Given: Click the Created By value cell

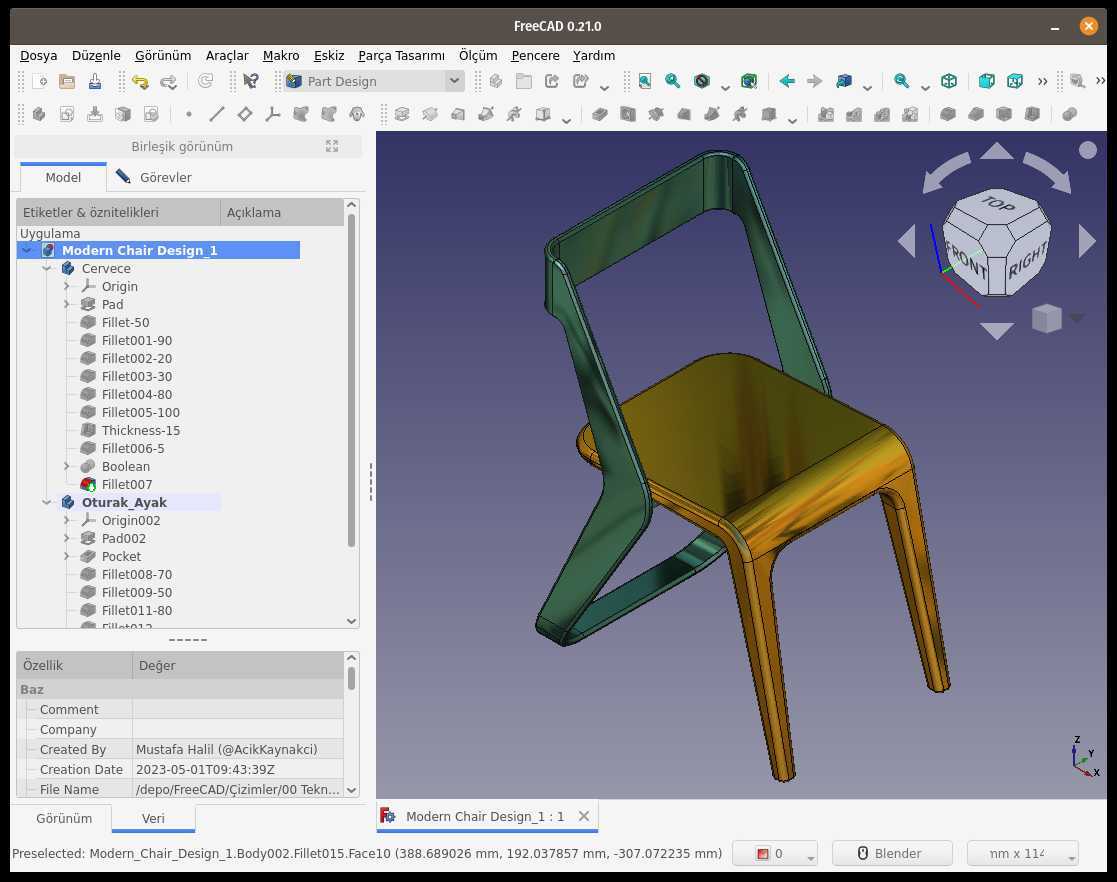Looking at the screenshot, I should coord(238,749).
